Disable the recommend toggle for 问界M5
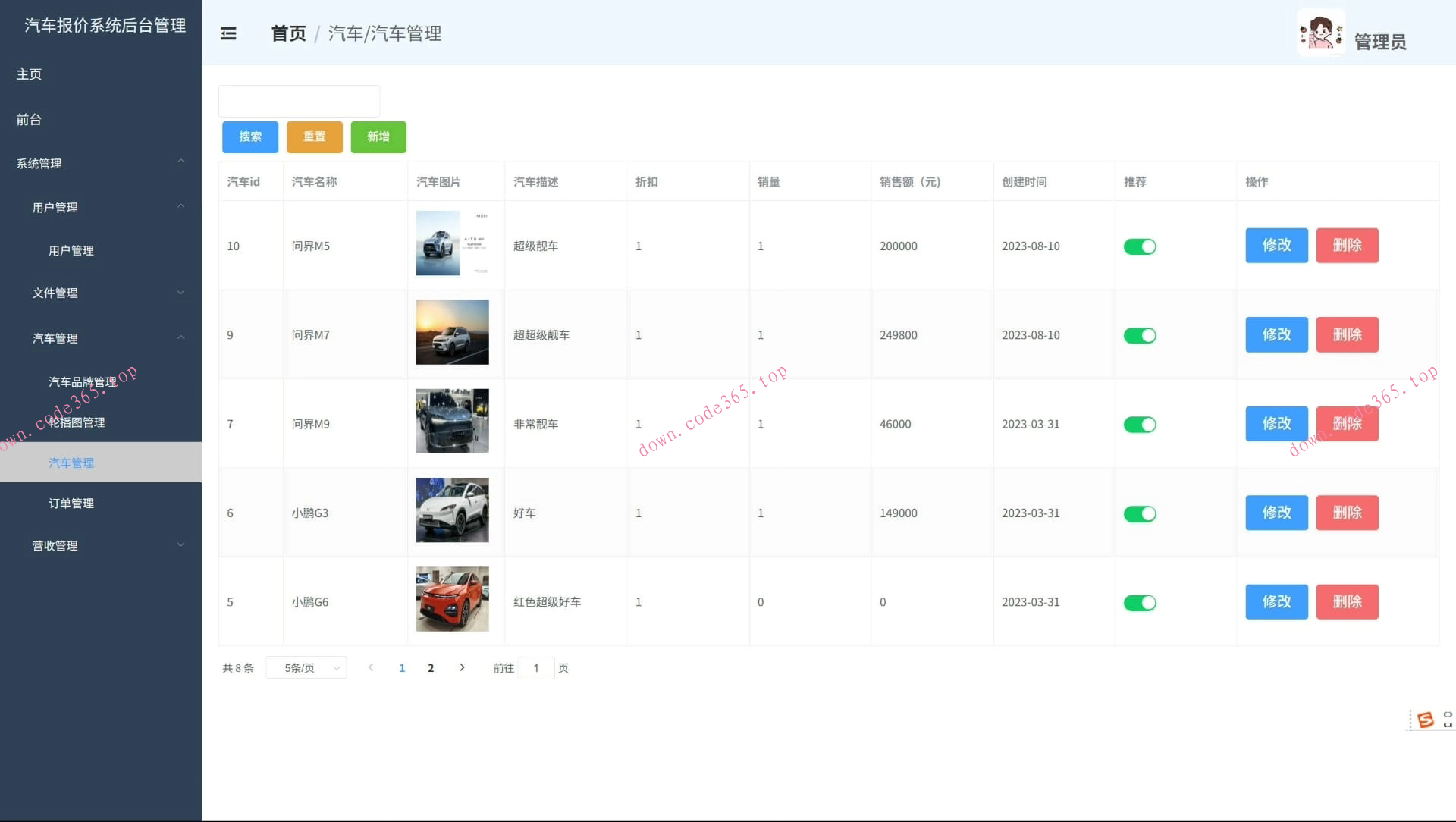Screen dimensions: 1456x822 click(x=1140, y=246)
